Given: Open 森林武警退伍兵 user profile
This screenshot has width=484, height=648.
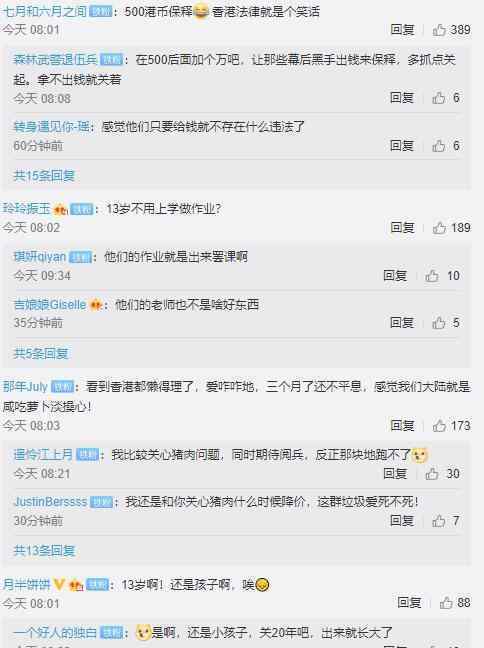Looking at the screenshot, I should click(55, 60).
